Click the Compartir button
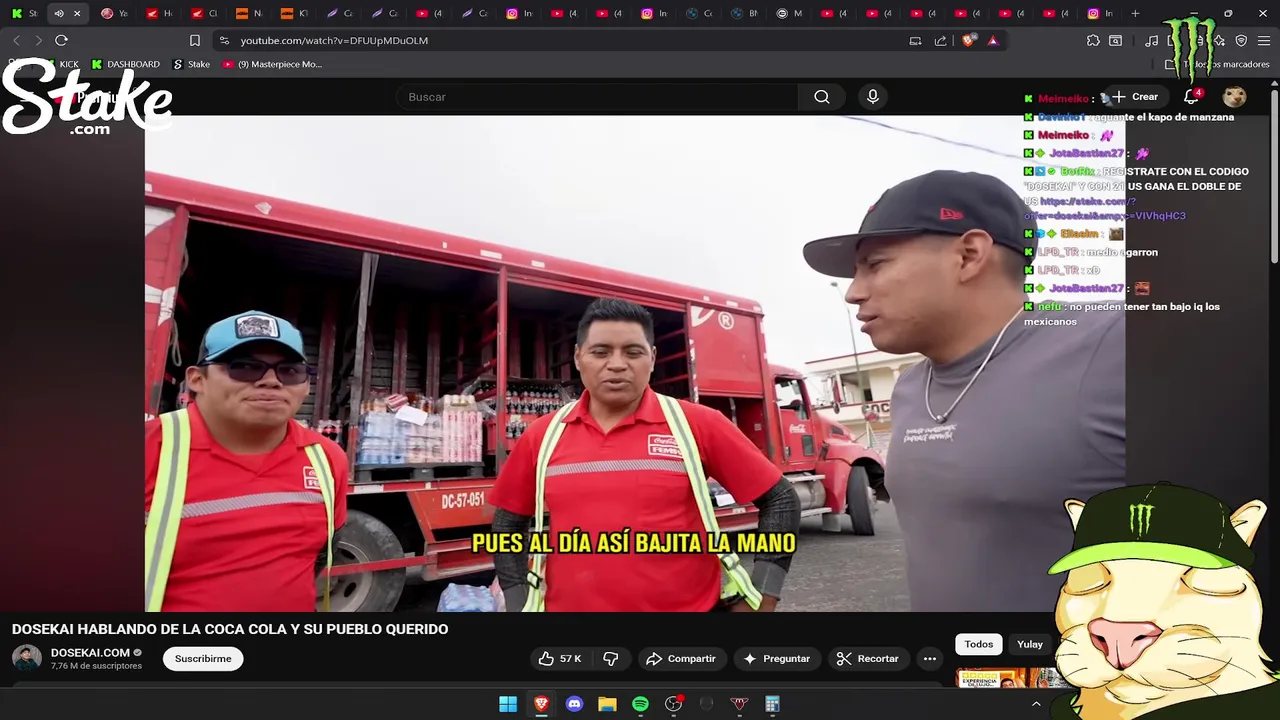The width and height of the screenshot is (1280, 720). click(681, 658)
